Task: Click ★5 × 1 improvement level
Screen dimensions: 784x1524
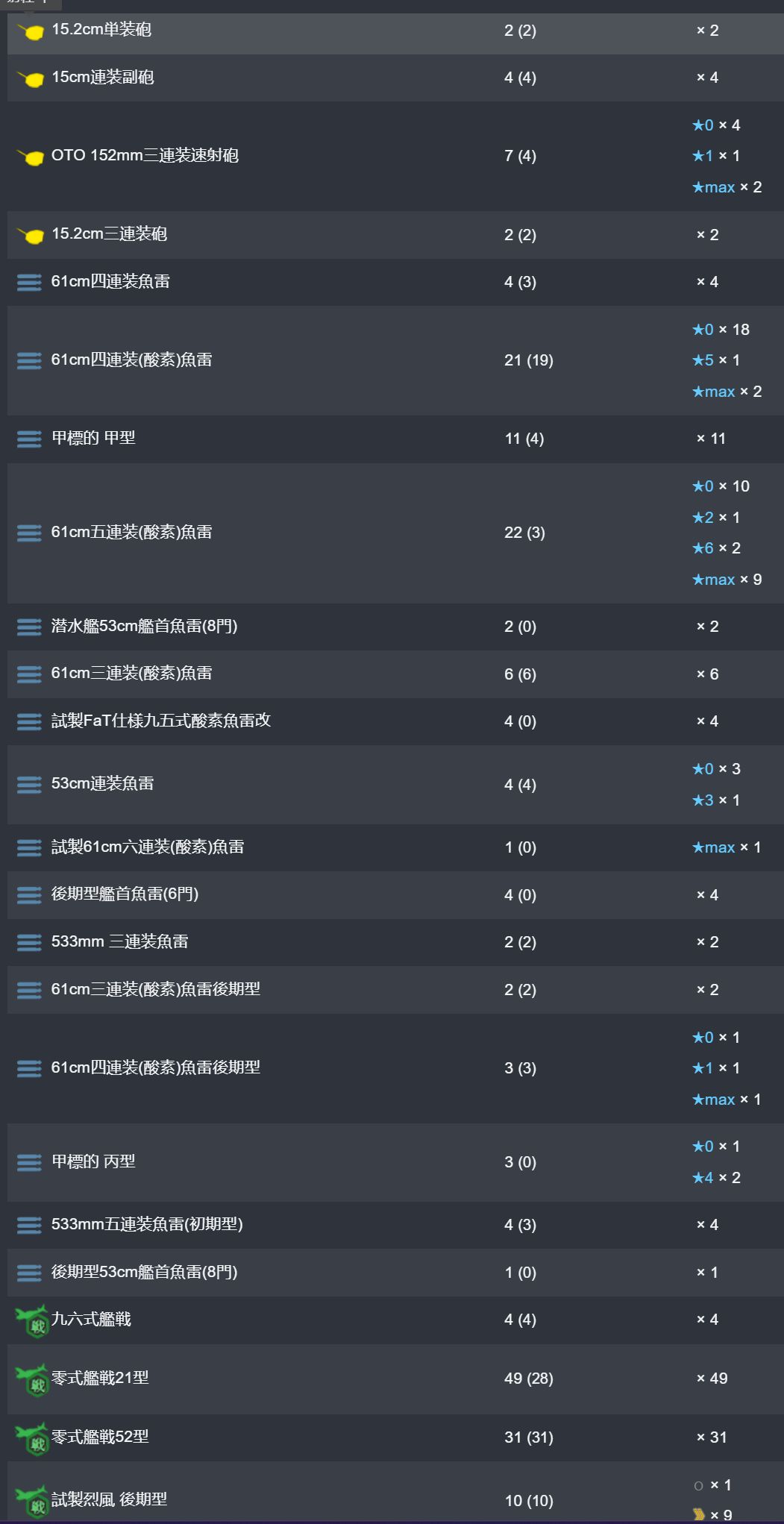Action: click(x=715, y=360)
